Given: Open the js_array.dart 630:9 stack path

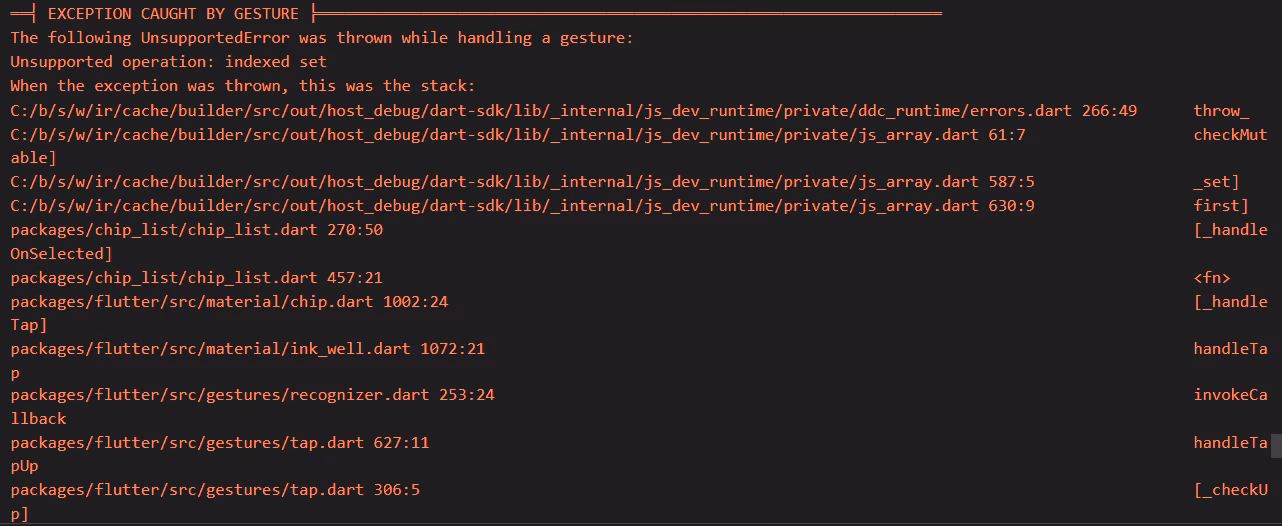Looking at the screenshot, I should (x=522, y=206).
